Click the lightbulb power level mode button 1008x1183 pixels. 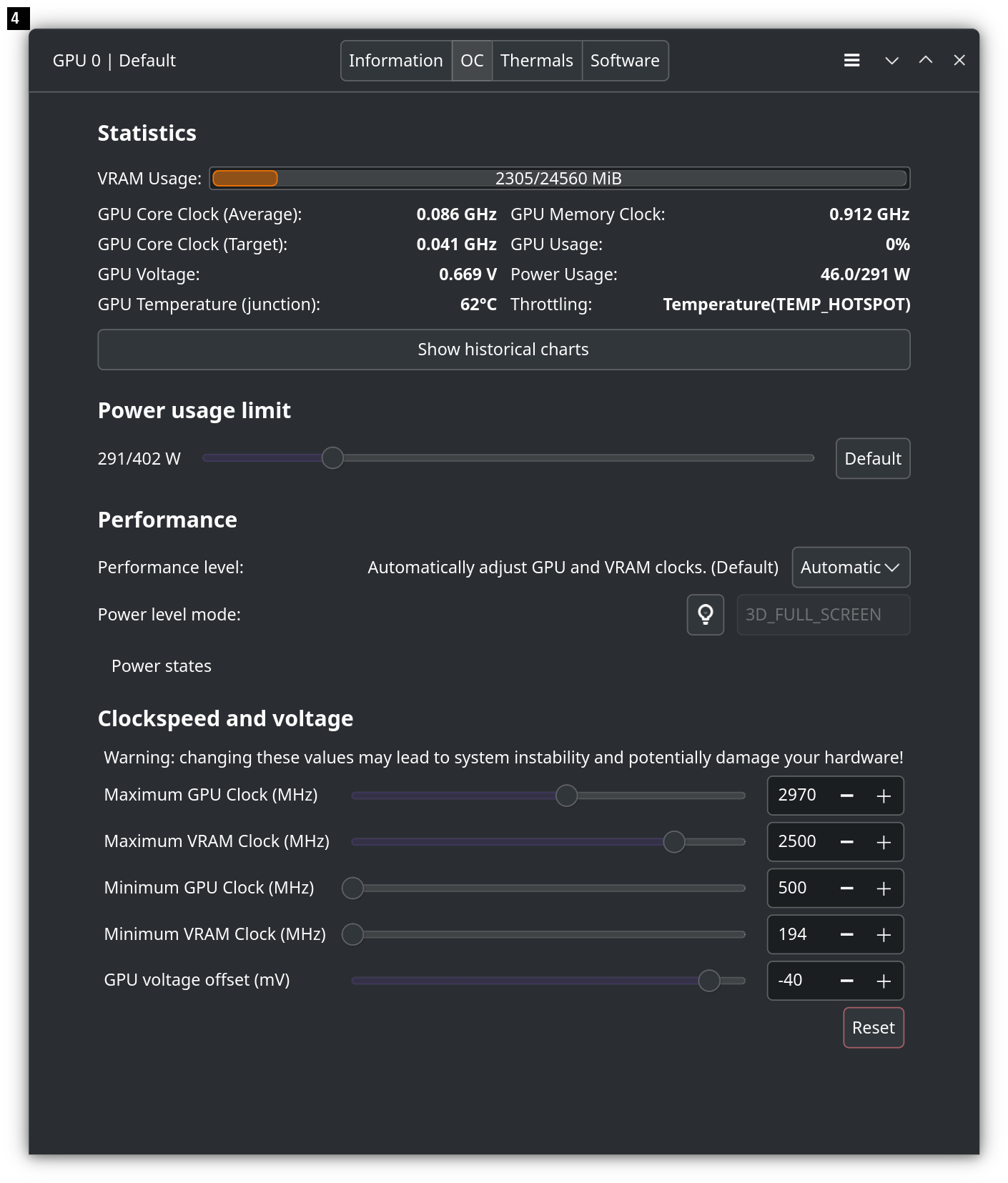pos(706,615)
